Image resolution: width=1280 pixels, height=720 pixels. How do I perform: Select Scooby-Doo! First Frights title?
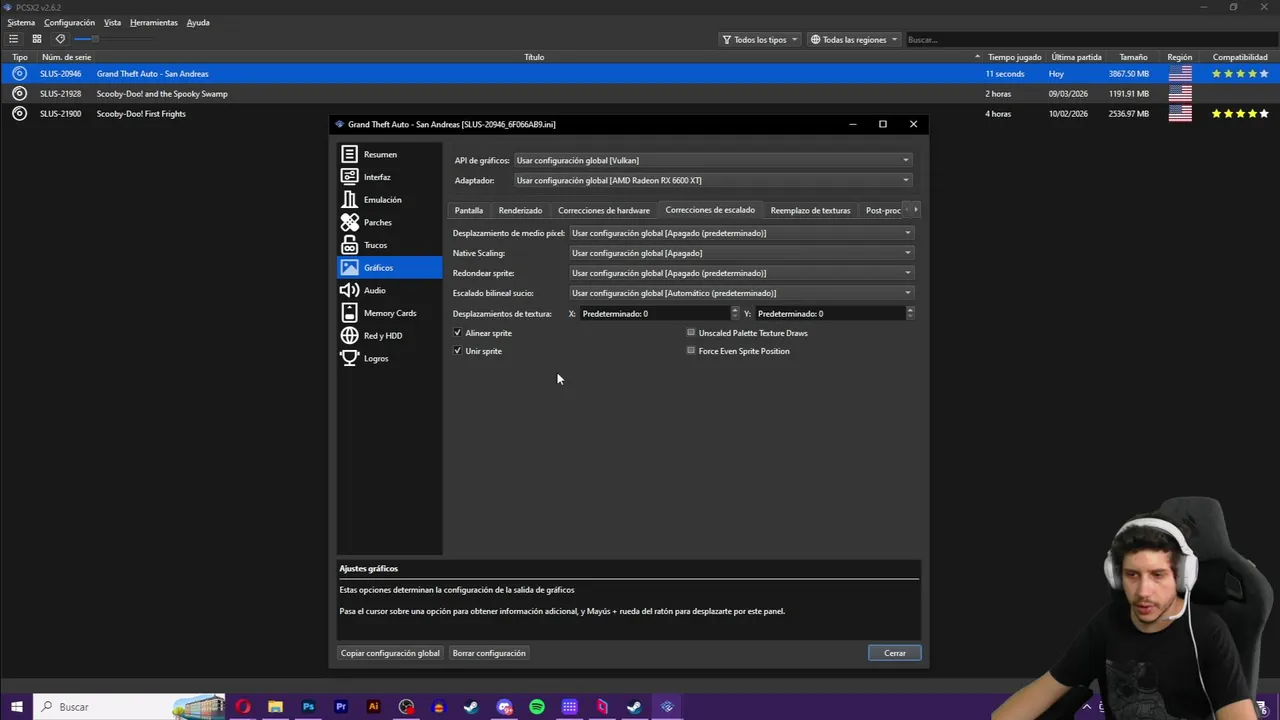[141, 114]
